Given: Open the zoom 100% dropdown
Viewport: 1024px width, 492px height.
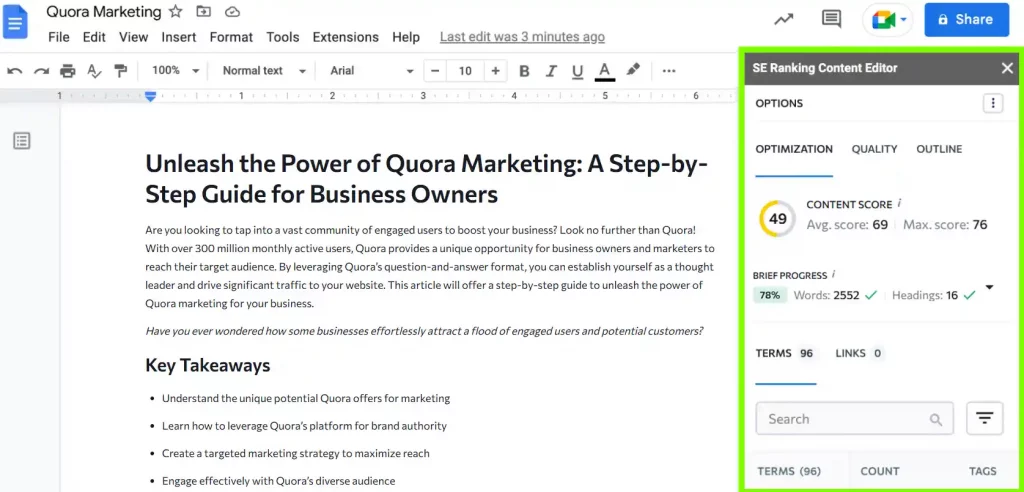Looking at the screenshot, I should tap(176, 71).
